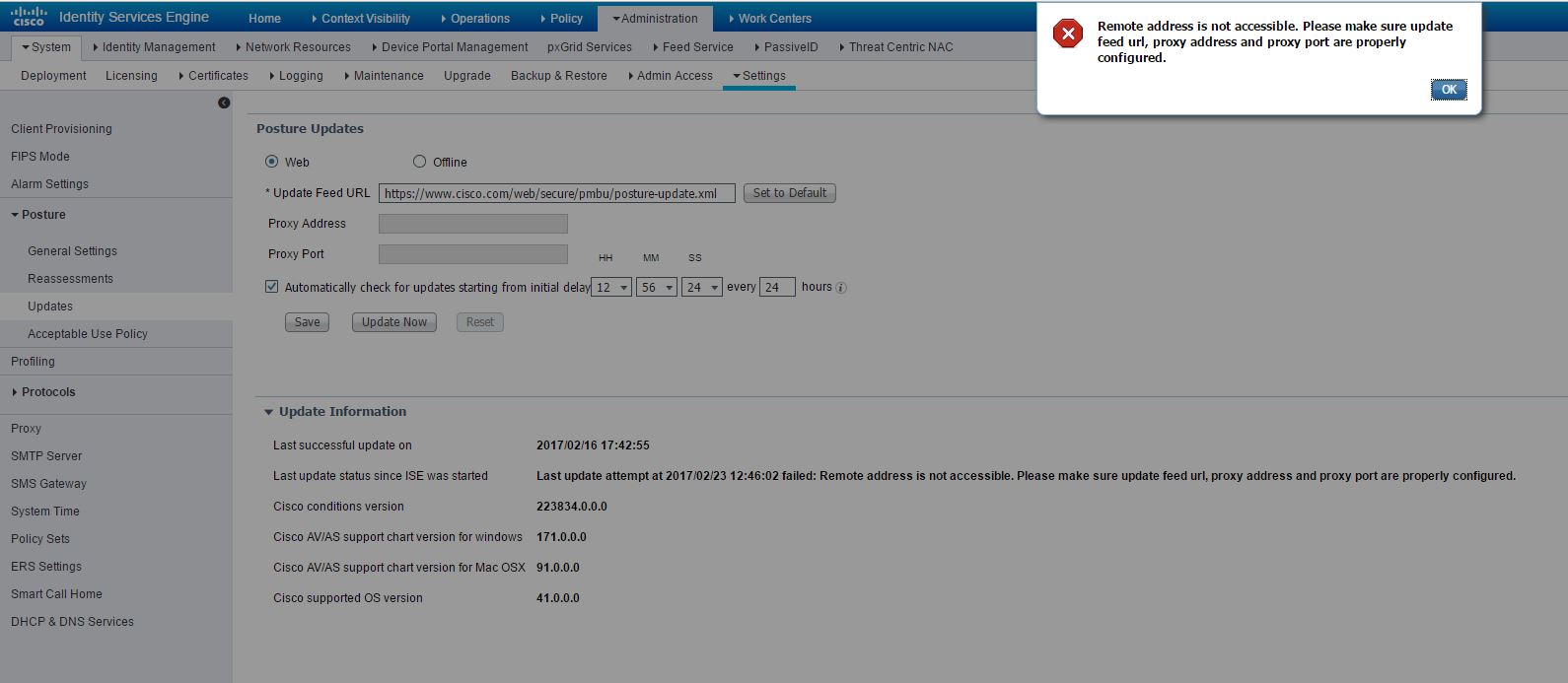This screenshot has height=683, width=1568.
Task: Click the Proxy Address field
Action: coord(473,224)
